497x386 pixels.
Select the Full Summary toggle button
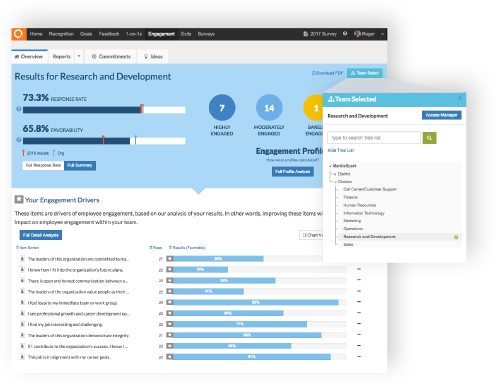tap(80, 165)
